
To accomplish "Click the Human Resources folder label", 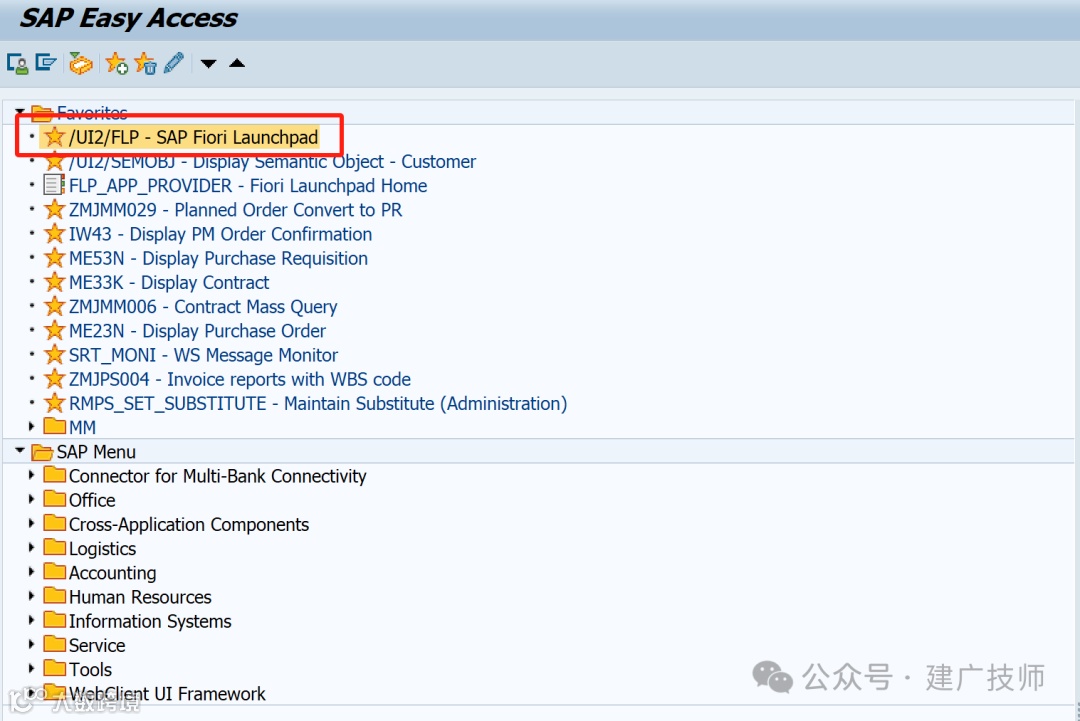I will pyautogui.click(x=140, y=597).
